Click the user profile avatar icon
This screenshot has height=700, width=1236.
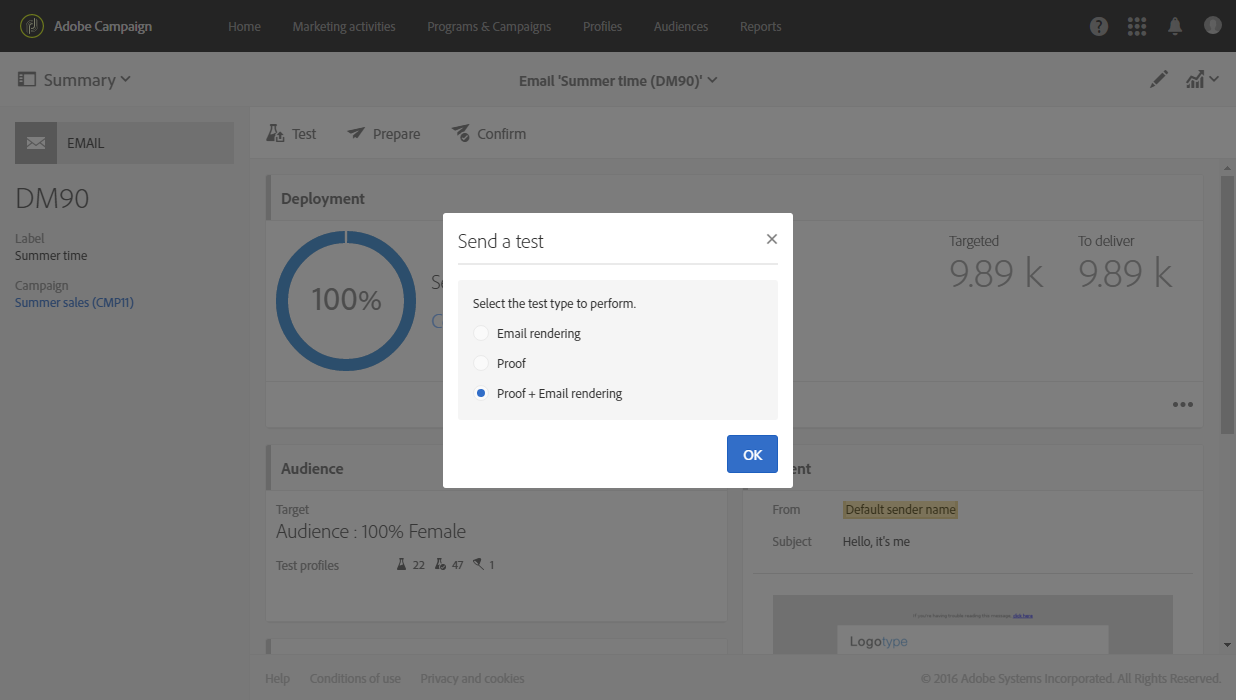(x=1213, y=26)
